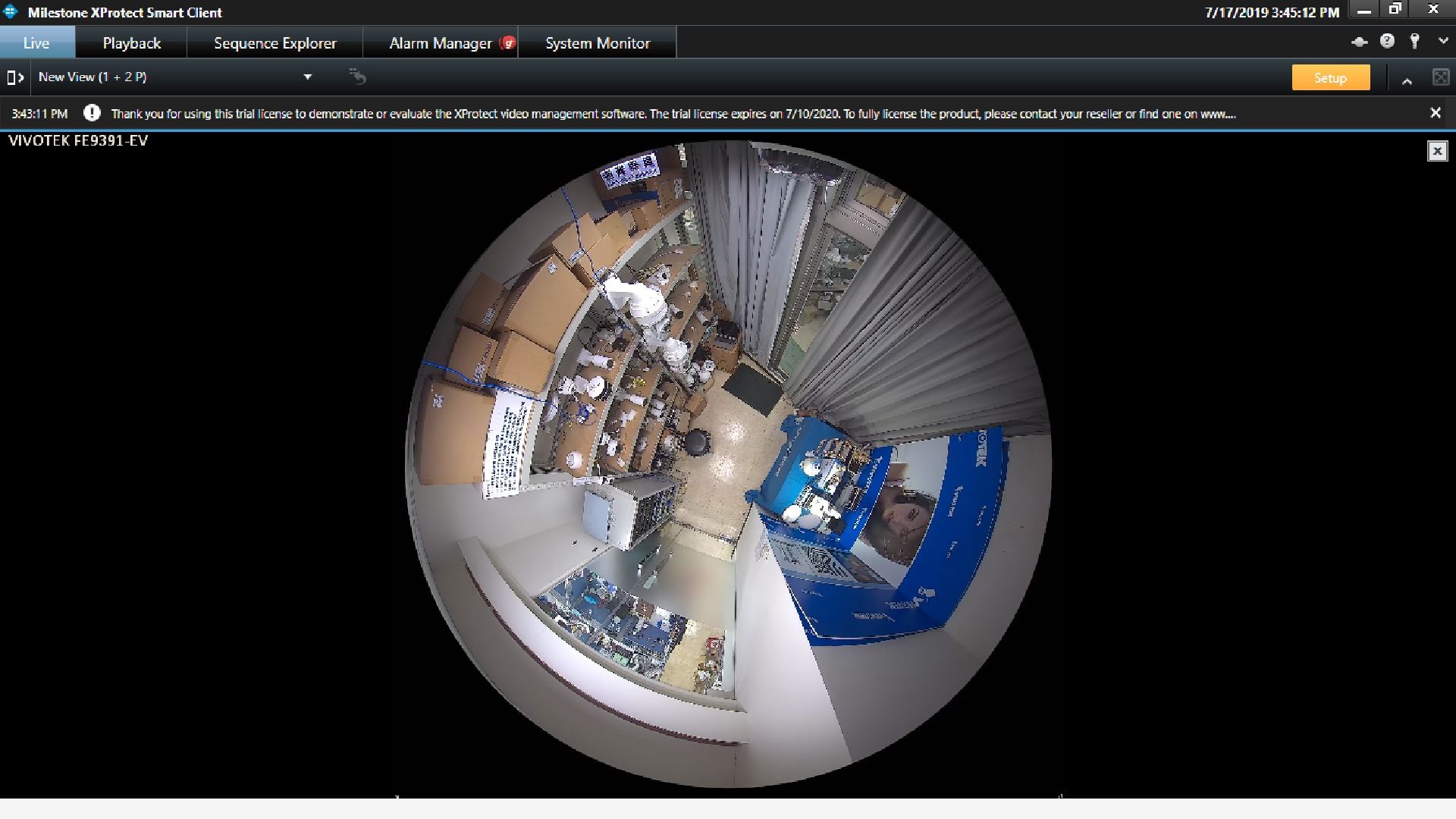Click the warning icon in the license banner
The image size is (1456, 819).
92,113
